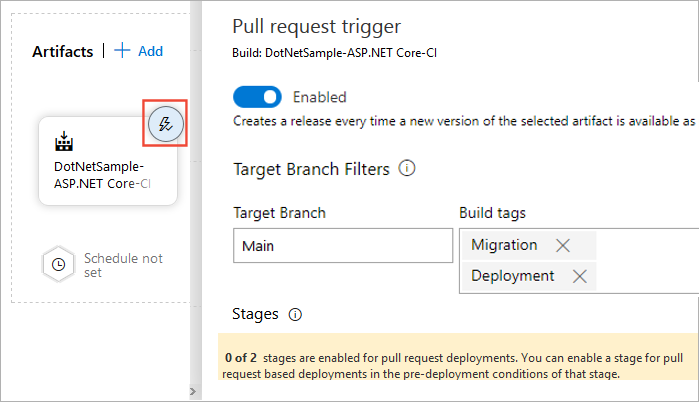This screenshot has height=402, width=699.
Task: Click the Enabled label beside the toggle
Action: tap(319, 97)
